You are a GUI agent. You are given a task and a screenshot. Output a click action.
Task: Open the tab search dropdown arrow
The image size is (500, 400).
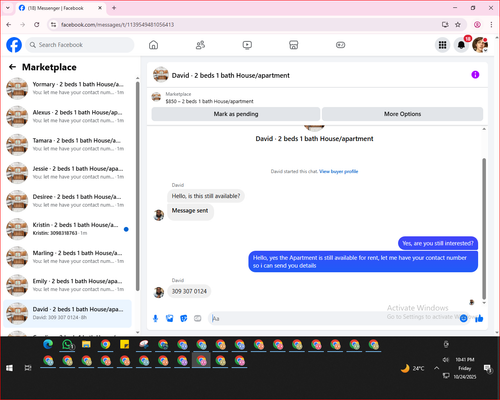tap(8, 8)
